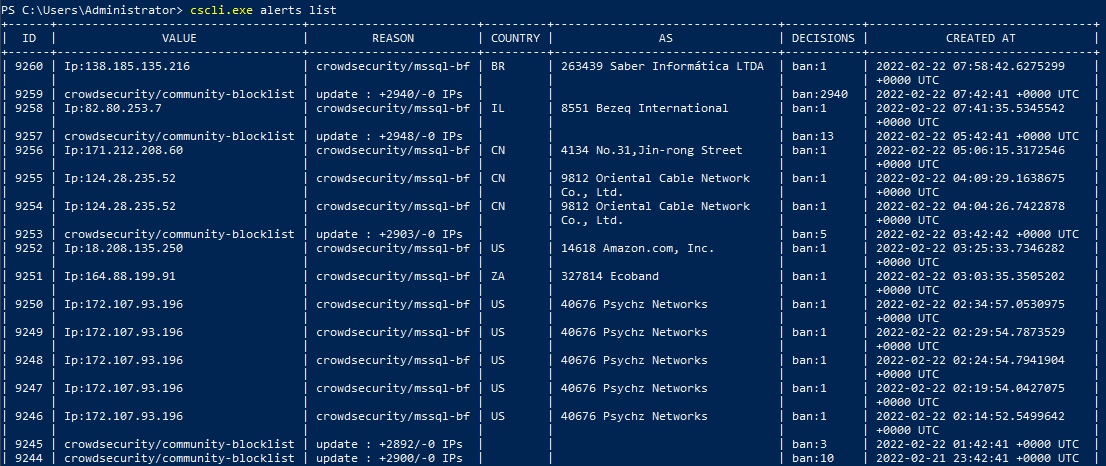Click the AS column header
The width and height of the screenshot is (1106, 466).
click(x=666, y=38)
